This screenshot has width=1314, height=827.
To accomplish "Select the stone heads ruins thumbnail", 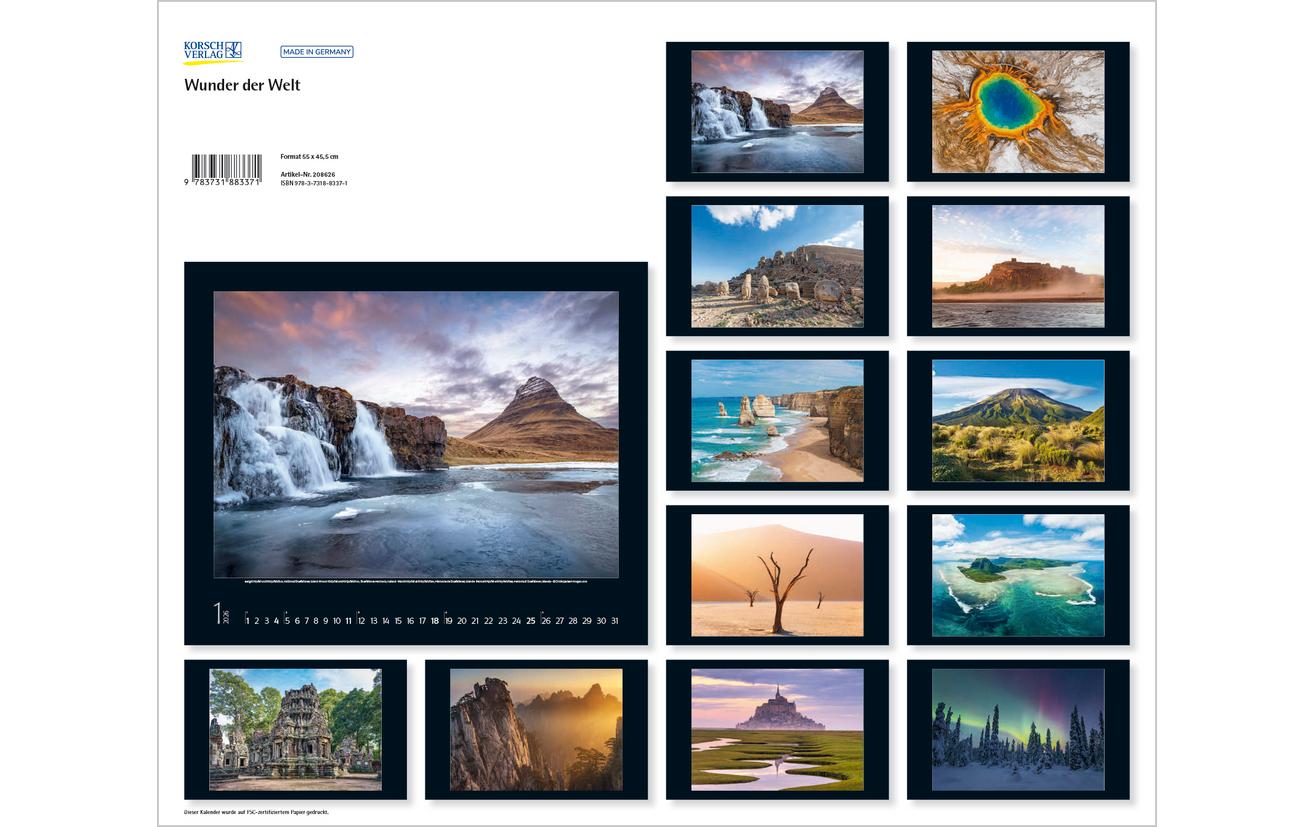I will click(x=777, y=266).
